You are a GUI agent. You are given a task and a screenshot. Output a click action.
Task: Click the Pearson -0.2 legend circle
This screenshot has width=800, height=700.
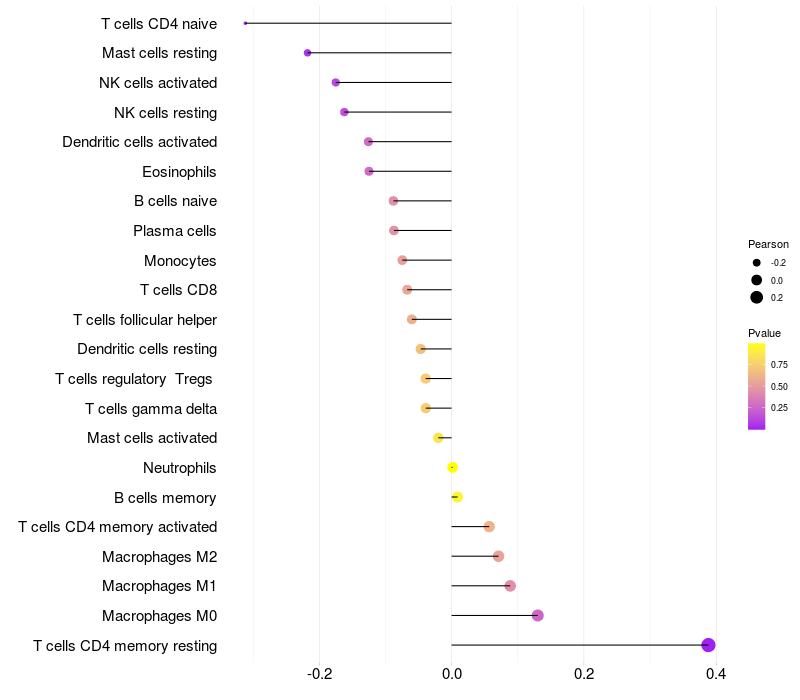[x=756, y=263]
